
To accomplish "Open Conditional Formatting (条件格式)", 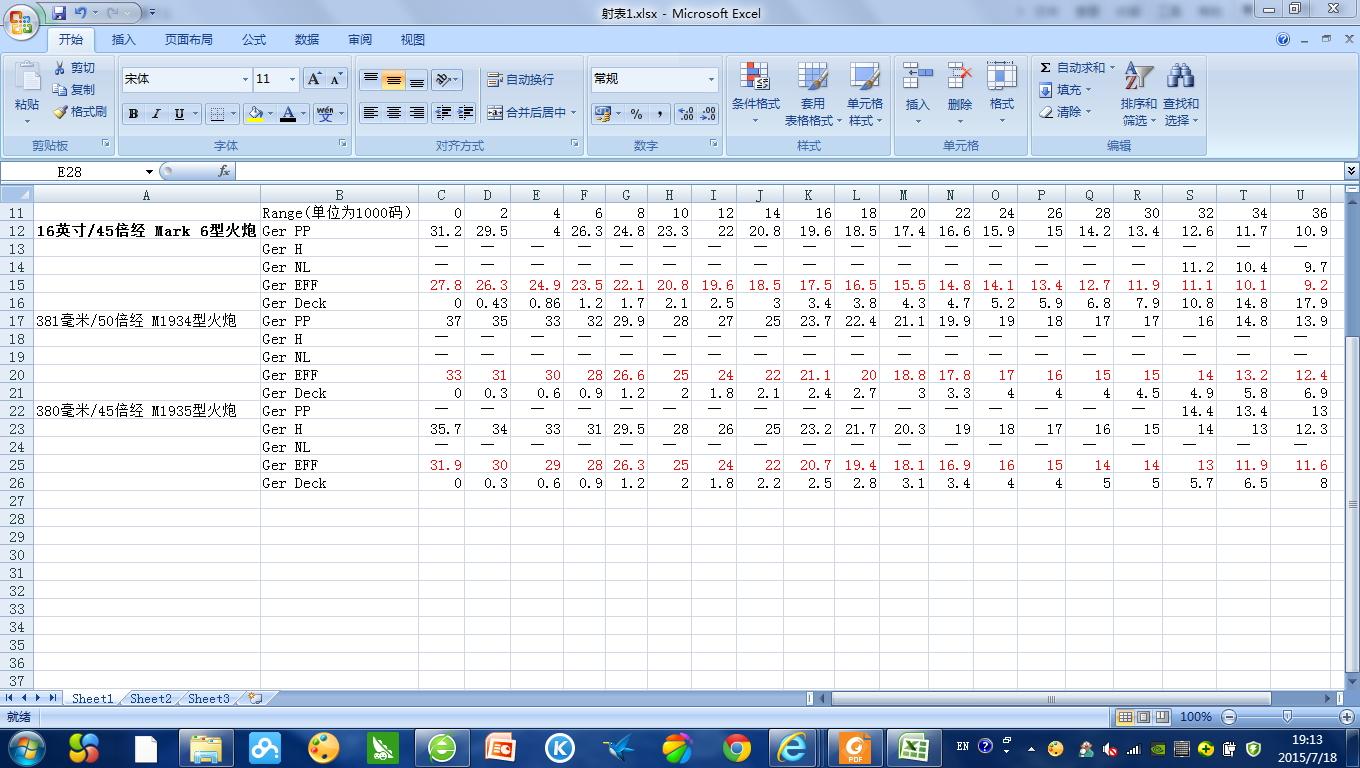I will tap(755, 95).
